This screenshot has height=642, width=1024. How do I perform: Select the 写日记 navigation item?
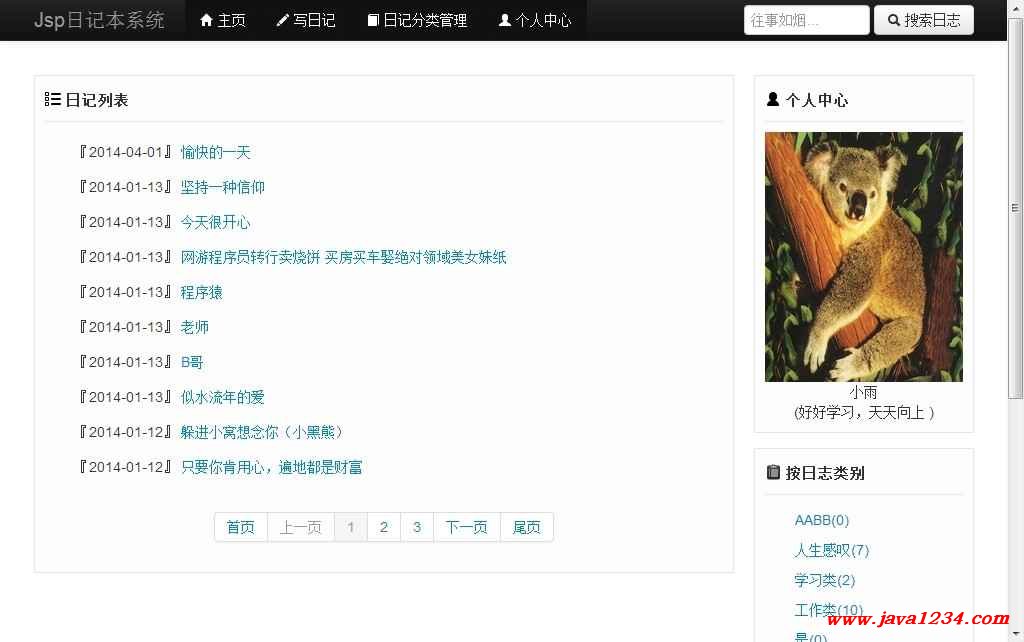pos(306,20)
